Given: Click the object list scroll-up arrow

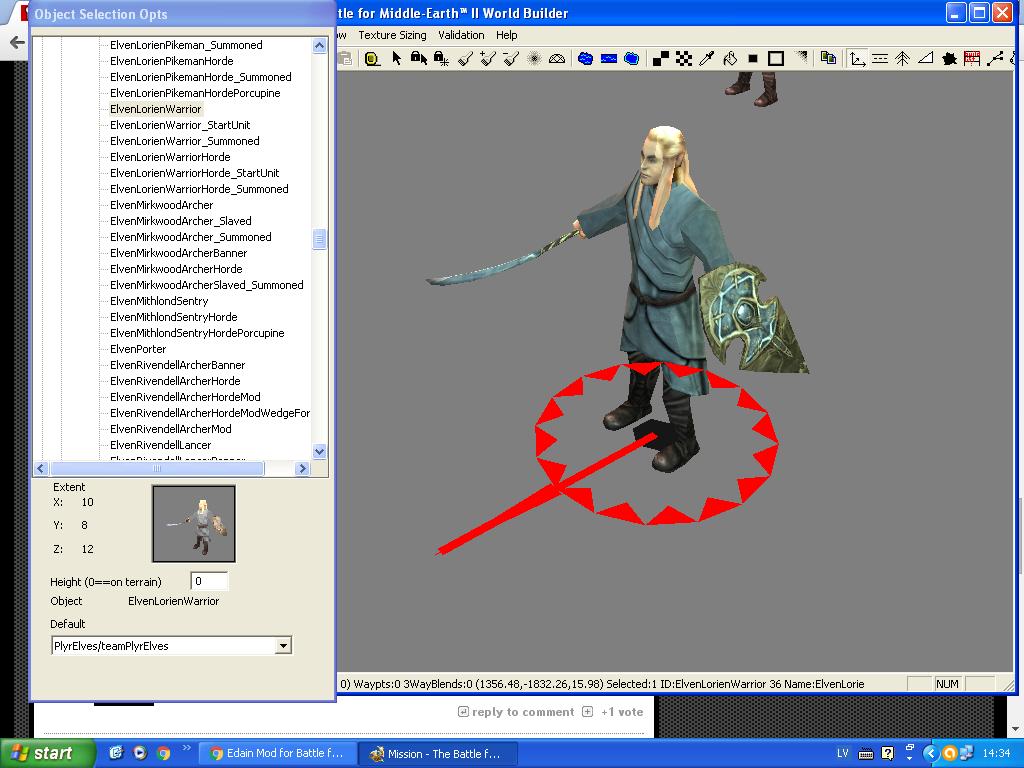Looking at the screenshot, I should point(319,45).
